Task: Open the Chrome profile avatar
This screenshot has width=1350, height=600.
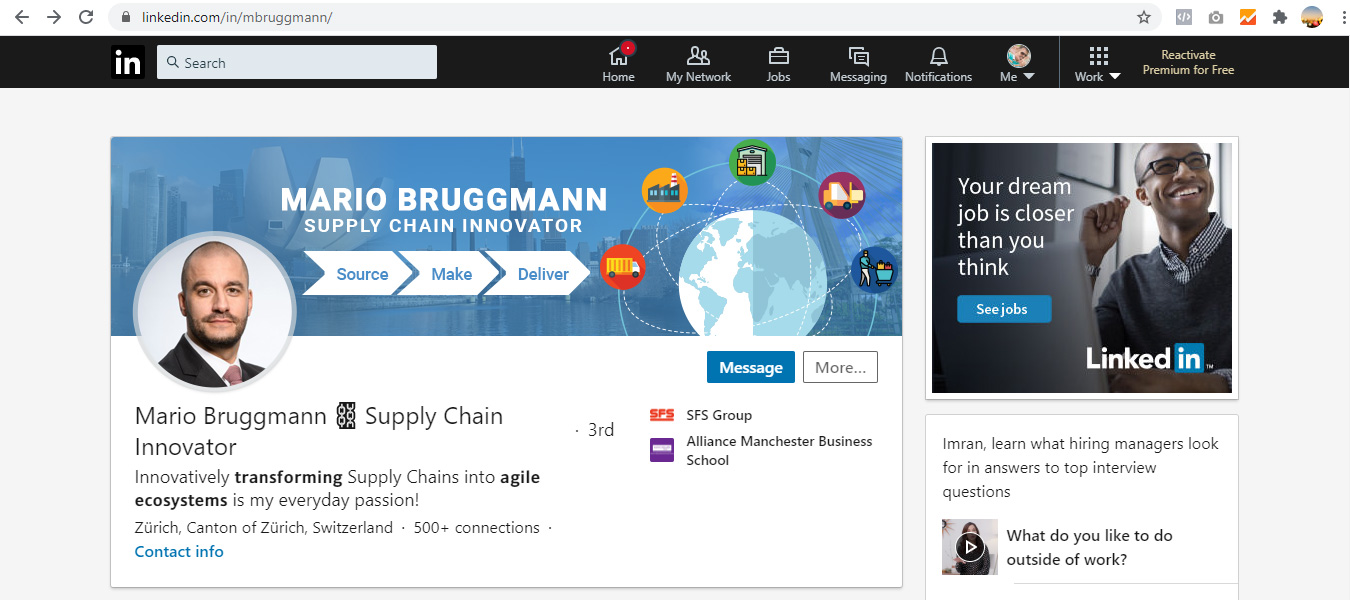Action: point(1312,17)
